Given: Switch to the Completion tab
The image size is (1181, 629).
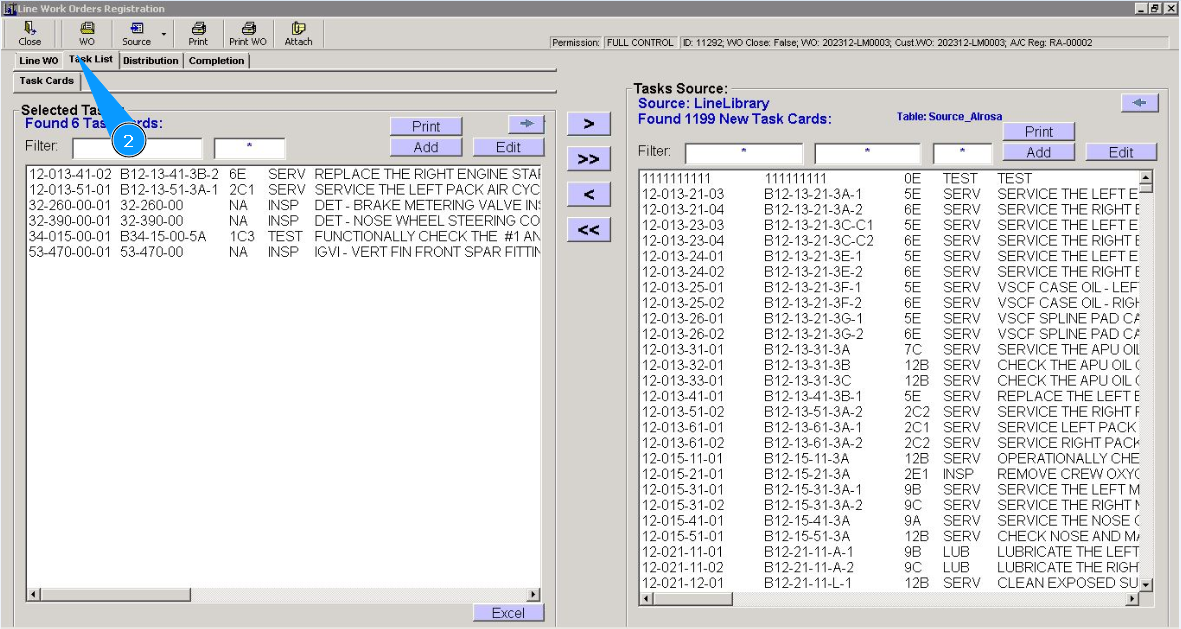Looking at the screenshot, I should coord(216,60).
